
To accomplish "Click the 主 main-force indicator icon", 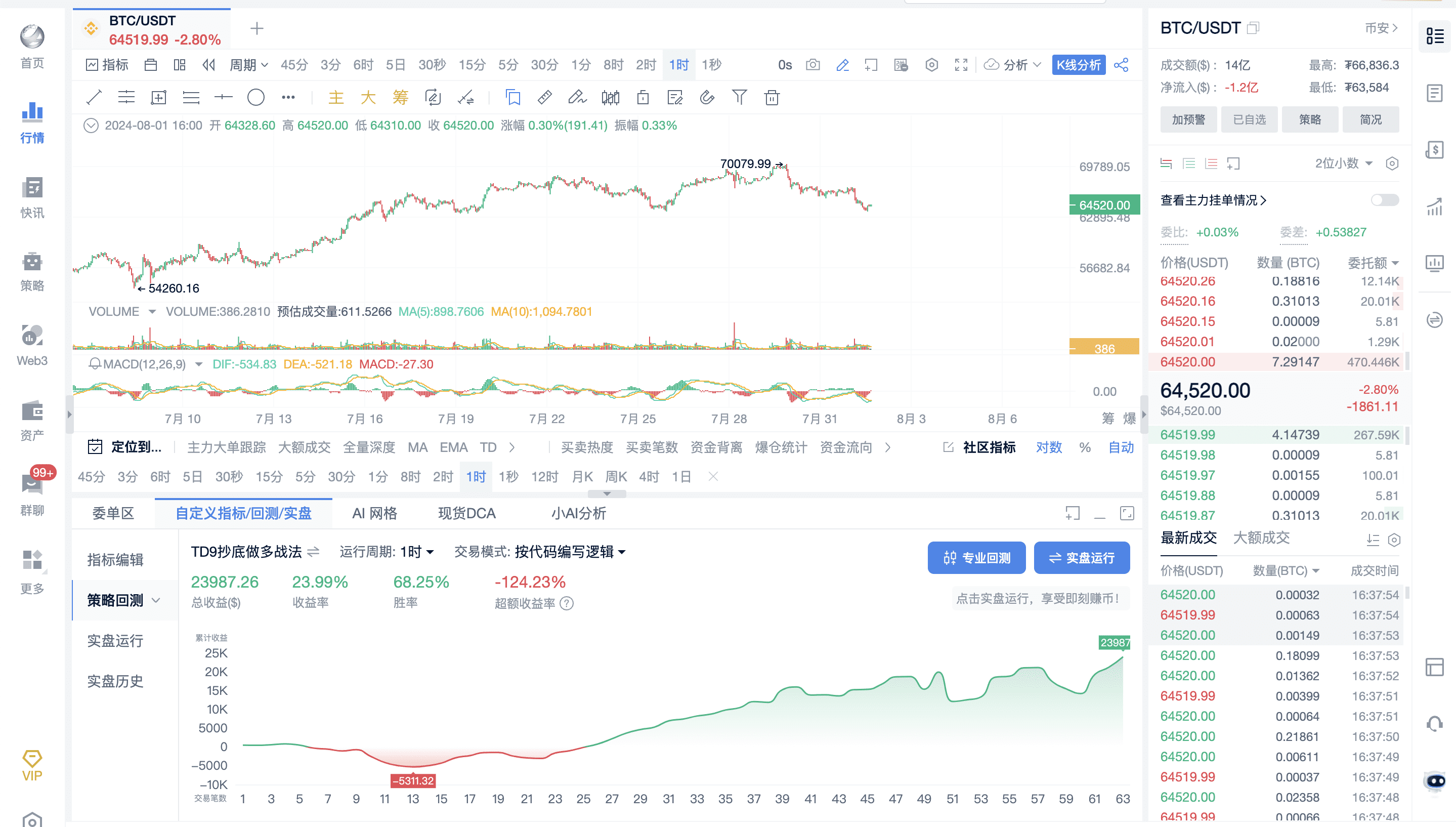I will 336,98.
